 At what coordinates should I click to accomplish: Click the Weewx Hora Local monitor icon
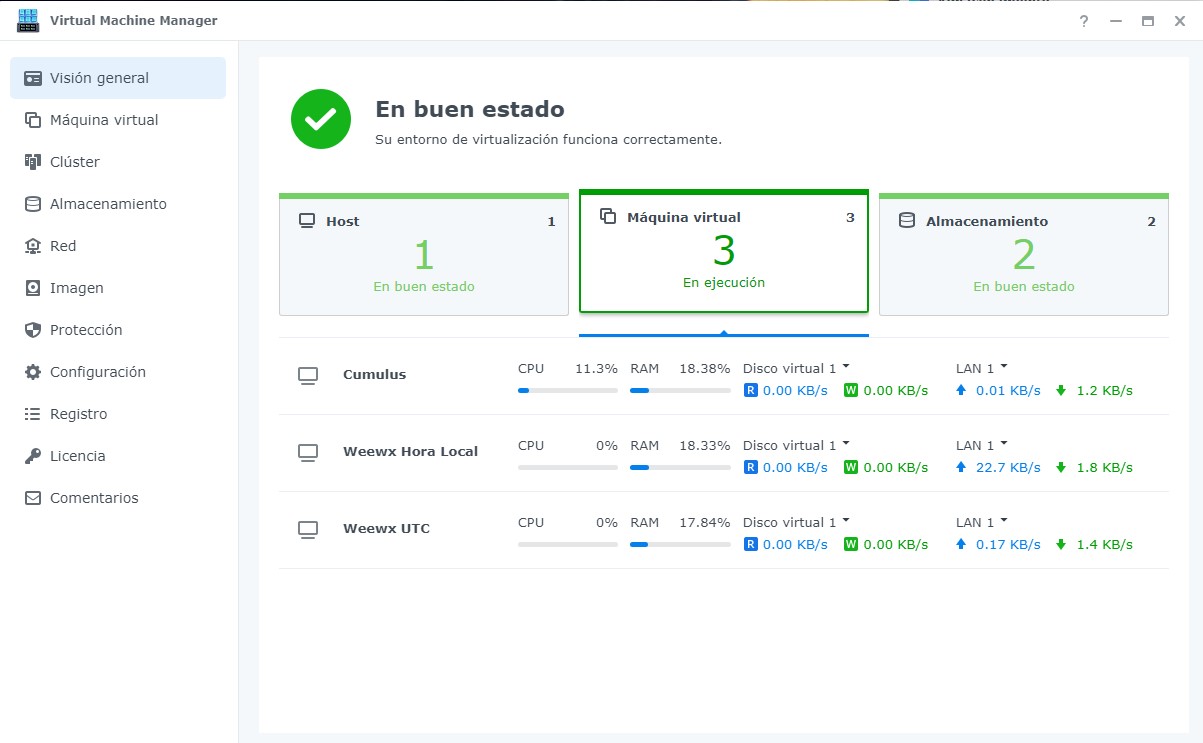(x=308, y=452)
